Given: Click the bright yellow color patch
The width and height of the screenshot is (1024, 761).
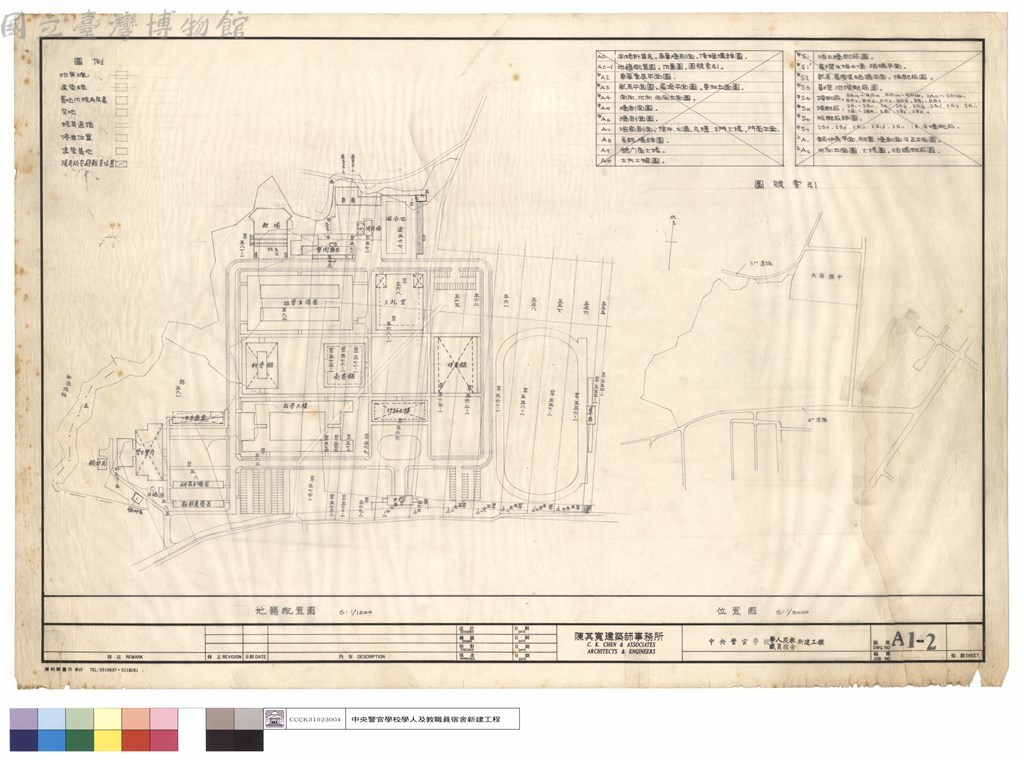Looking at the screenshot, I should tap(108, 740).
